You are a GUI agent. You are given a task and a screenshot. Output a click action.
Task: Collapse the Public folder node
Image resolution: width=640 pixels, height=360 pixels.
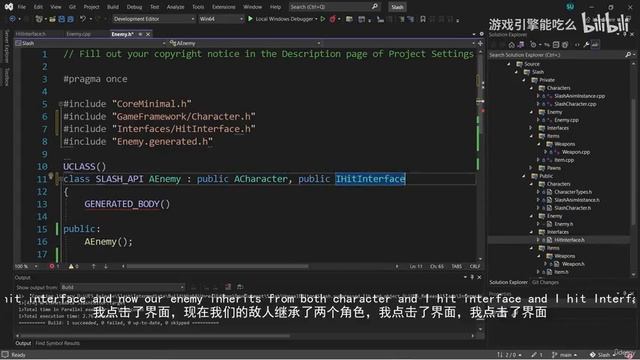(524, 176)
